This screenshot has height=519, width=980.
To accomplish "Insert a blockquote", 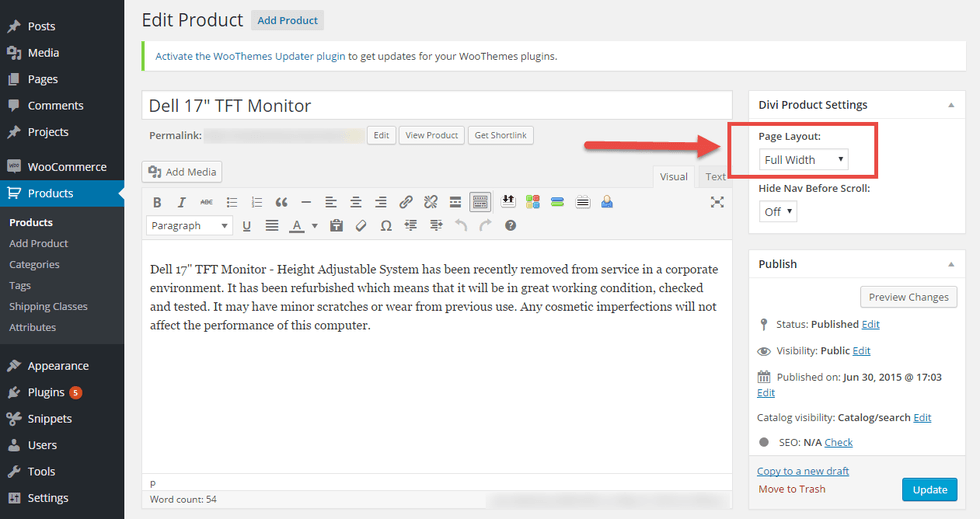I will [281, 202].
